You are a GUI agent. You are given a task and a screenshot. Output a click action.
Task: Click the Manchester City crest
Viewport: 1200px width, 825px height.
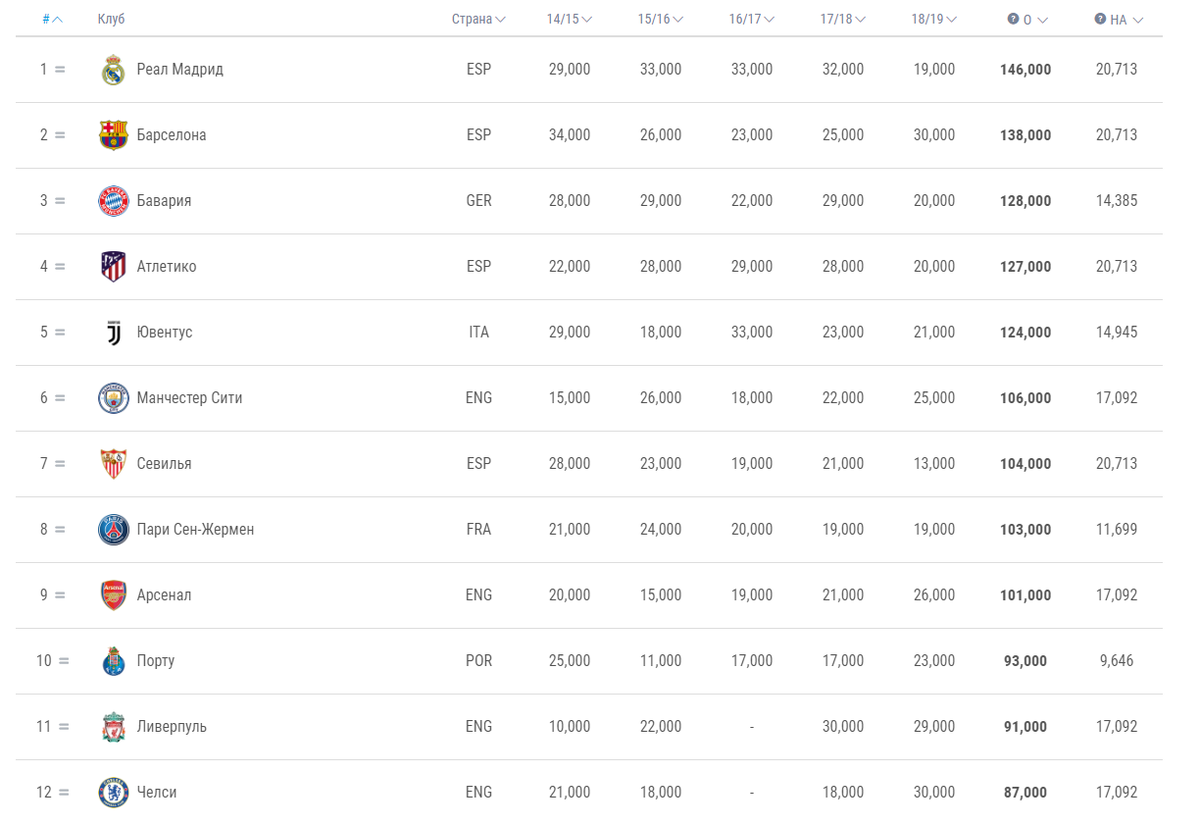113,398
